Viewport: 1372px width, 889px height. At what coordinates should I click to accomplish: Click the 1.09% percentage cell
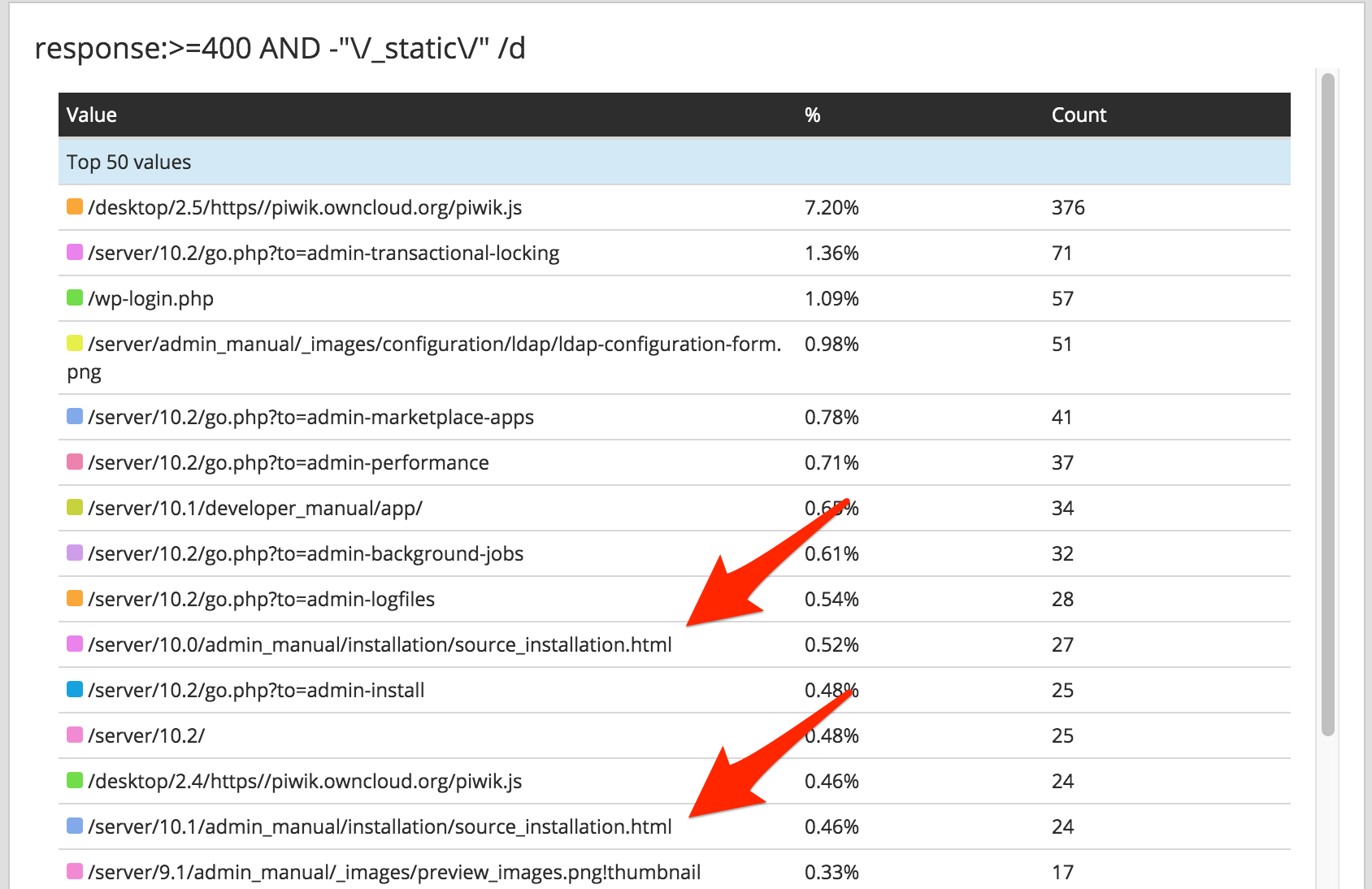point(831,298)
